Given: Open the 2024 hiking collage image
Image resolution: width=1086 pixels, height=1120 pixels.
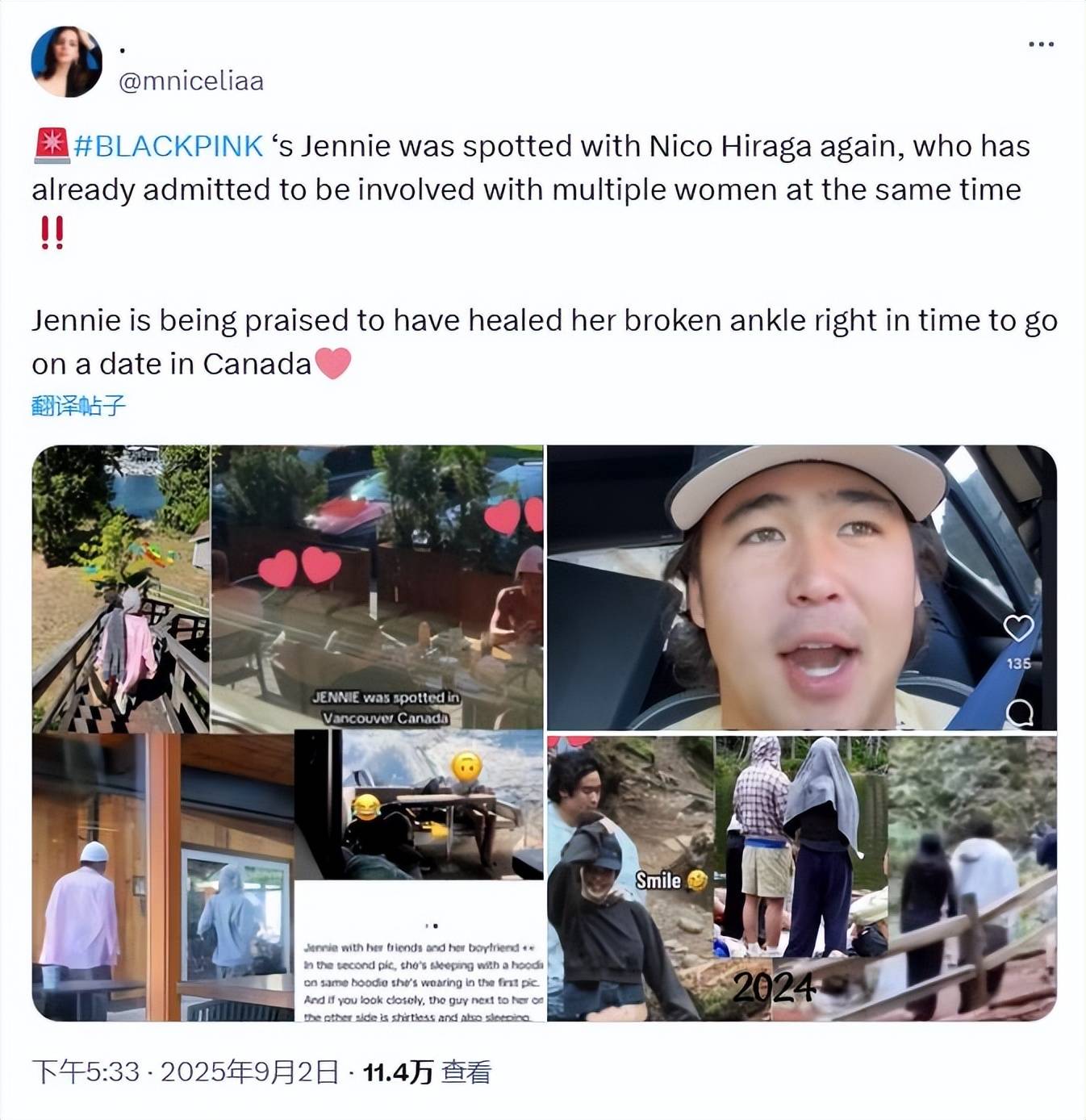Looking at the screenshot, I should pos(801,878).
